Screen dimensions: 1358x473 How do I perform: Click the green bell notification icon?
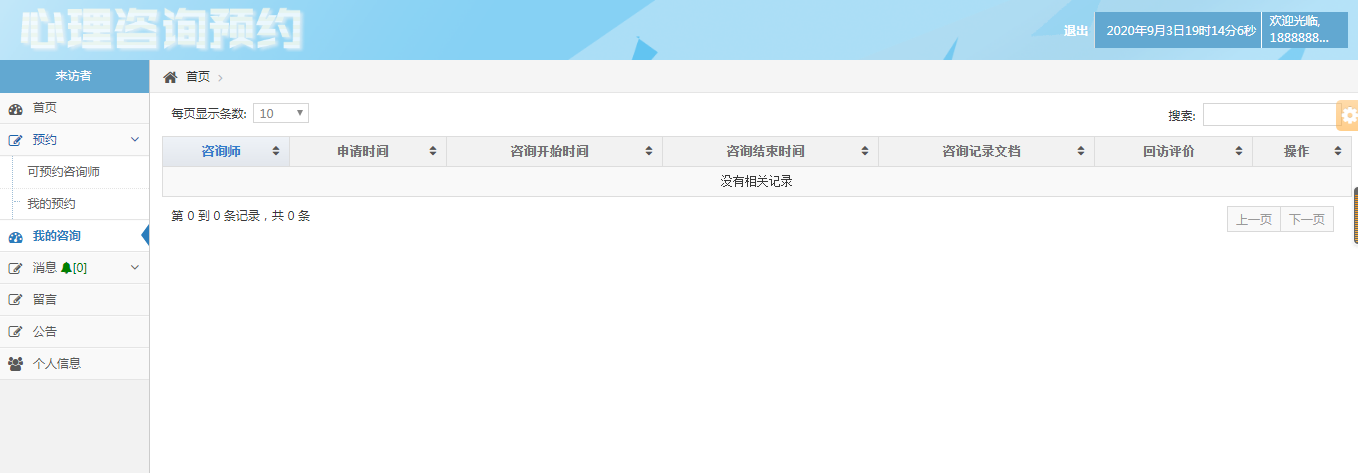pos(66,268)
